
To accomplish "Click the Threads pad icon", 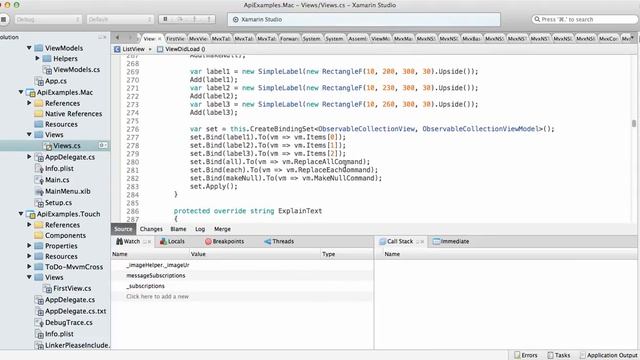I will coord(267,241).
